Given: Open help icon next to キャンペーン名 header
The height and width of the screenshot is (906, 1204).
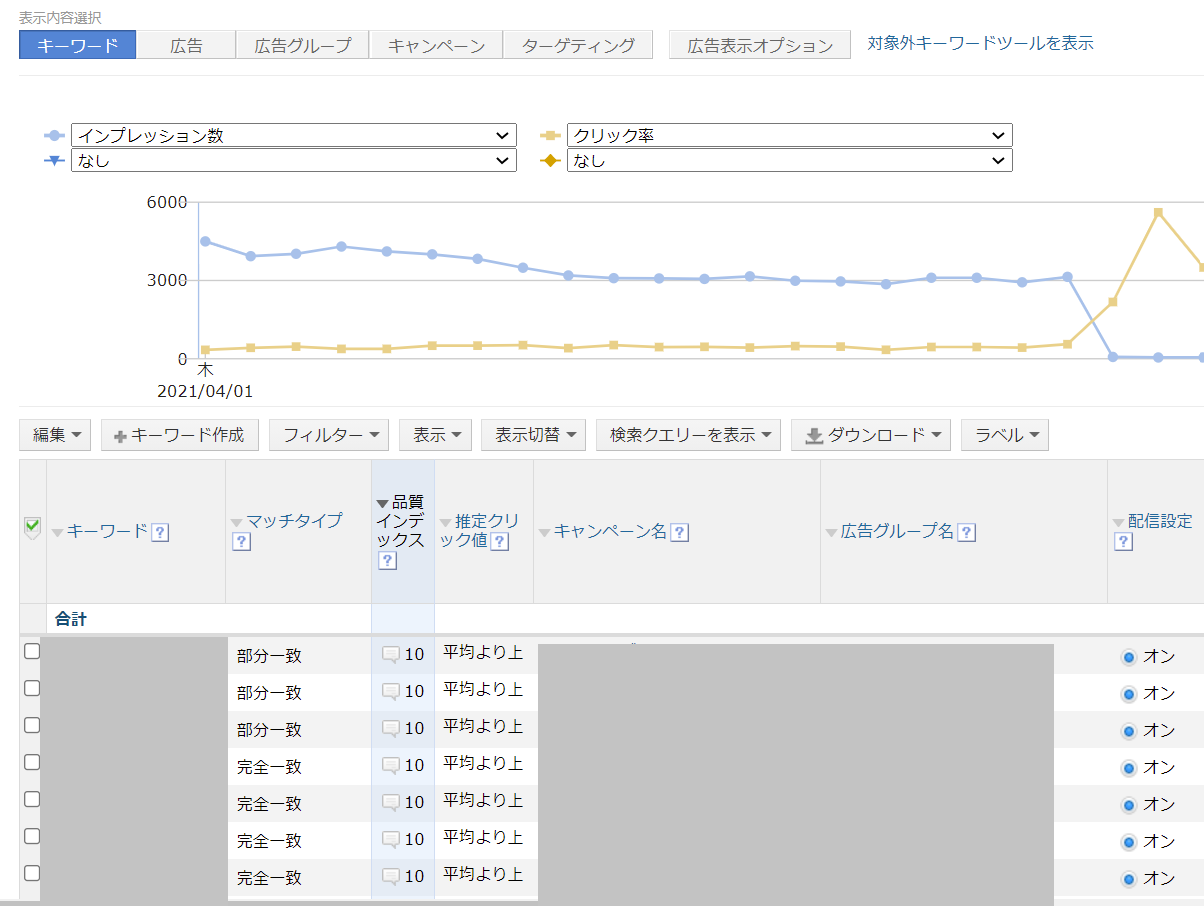Looking at the screenshot, I should [x=679, y=532].
